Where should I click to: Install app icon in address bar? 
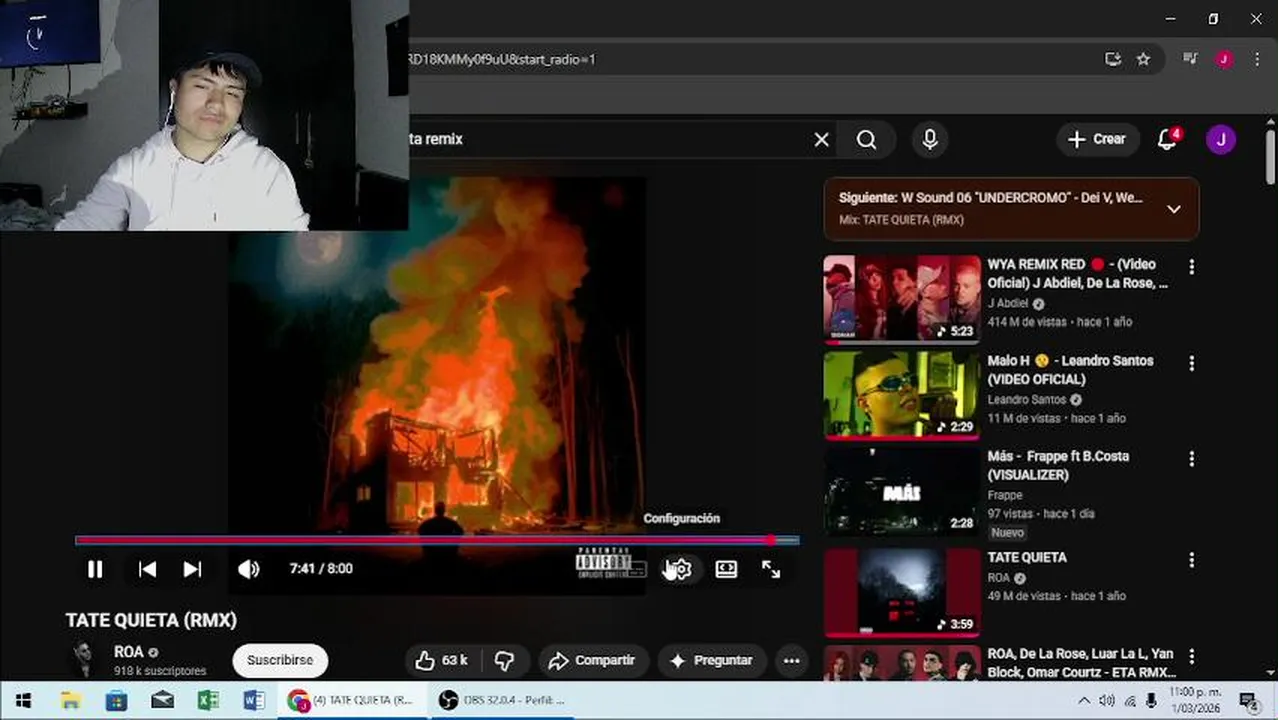coord(1113,59)
